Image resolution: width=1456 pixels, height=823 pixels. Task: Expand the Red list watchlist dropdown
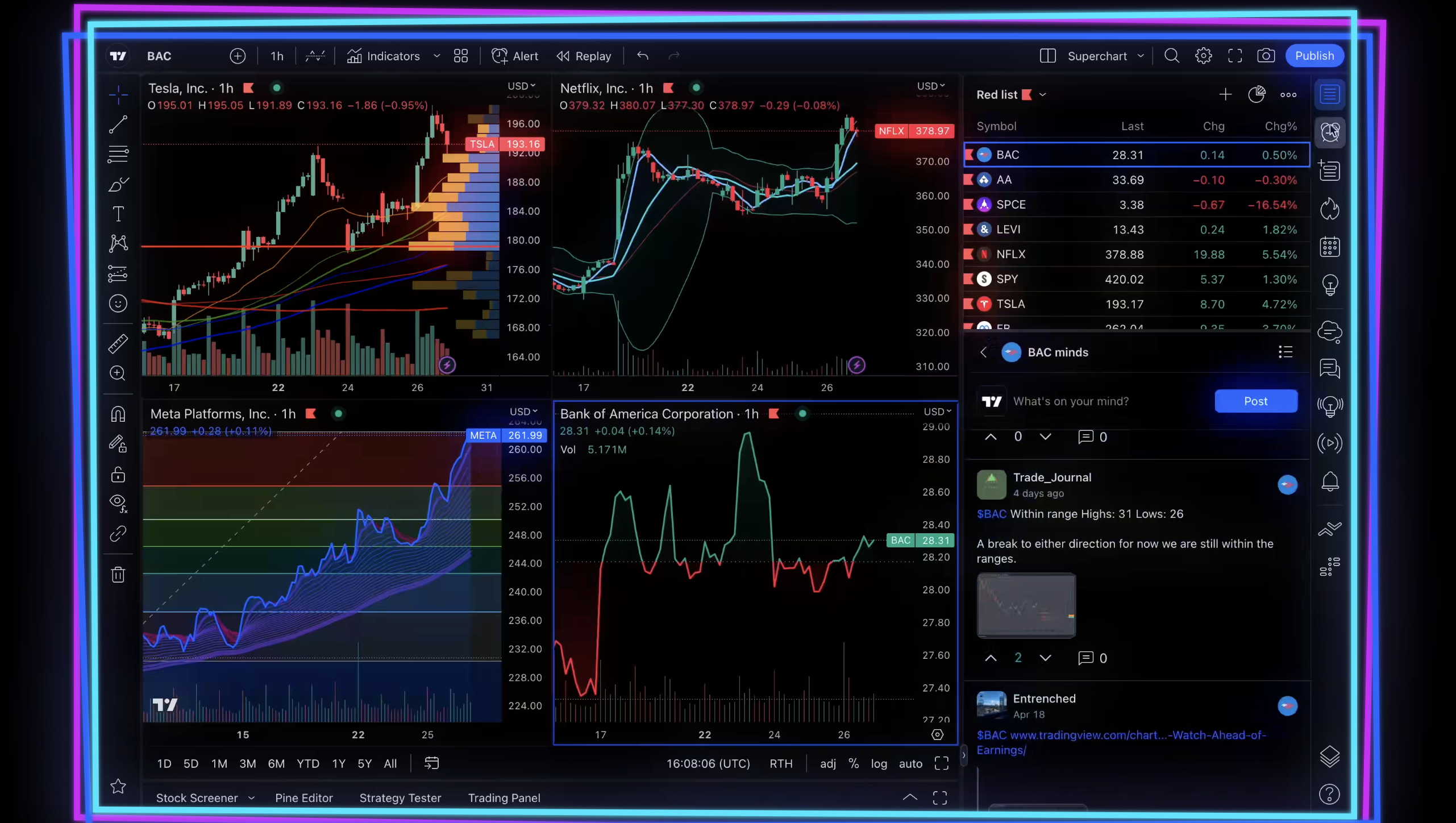click(1043, 95)
